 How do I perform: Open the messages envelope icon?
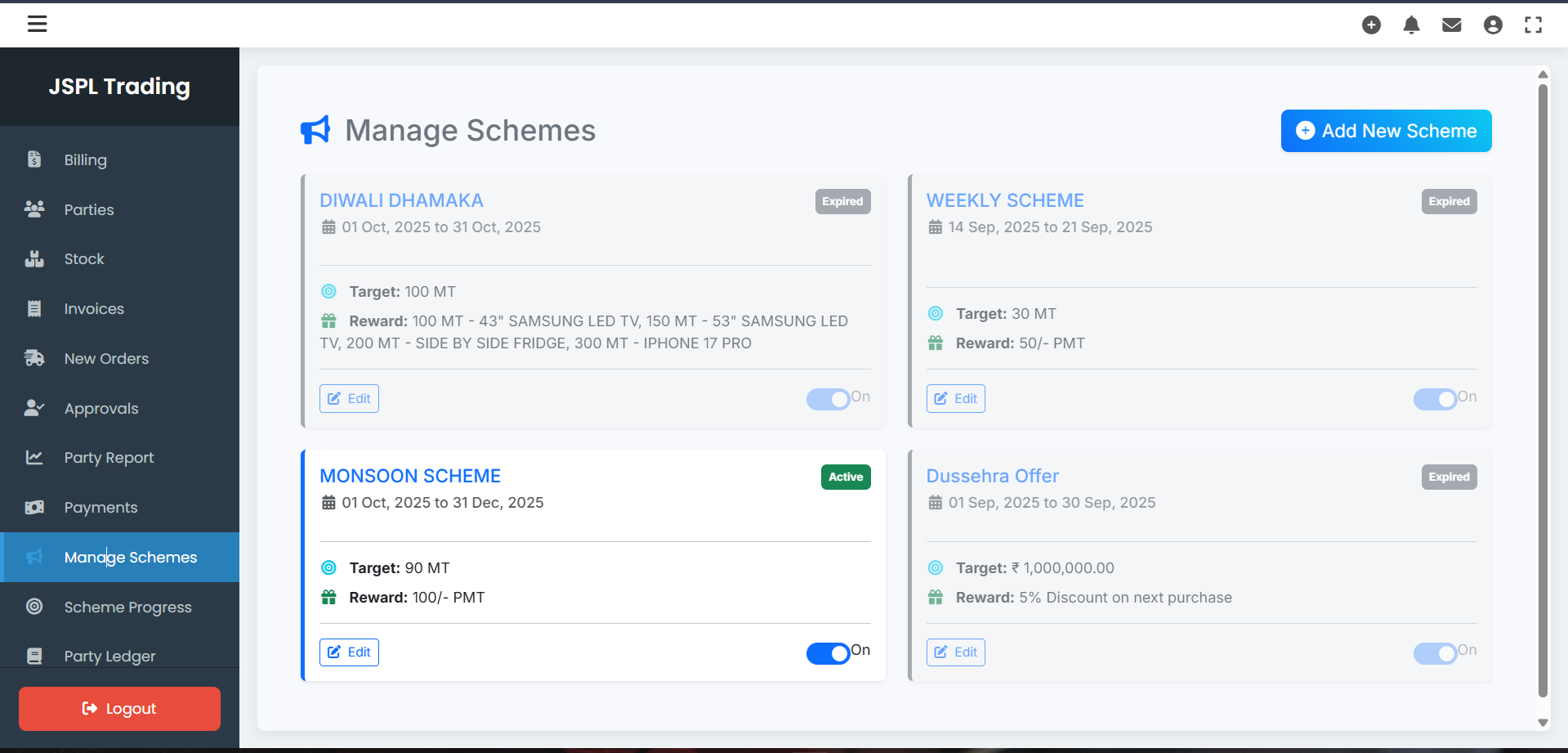(x=1451, y=25)
